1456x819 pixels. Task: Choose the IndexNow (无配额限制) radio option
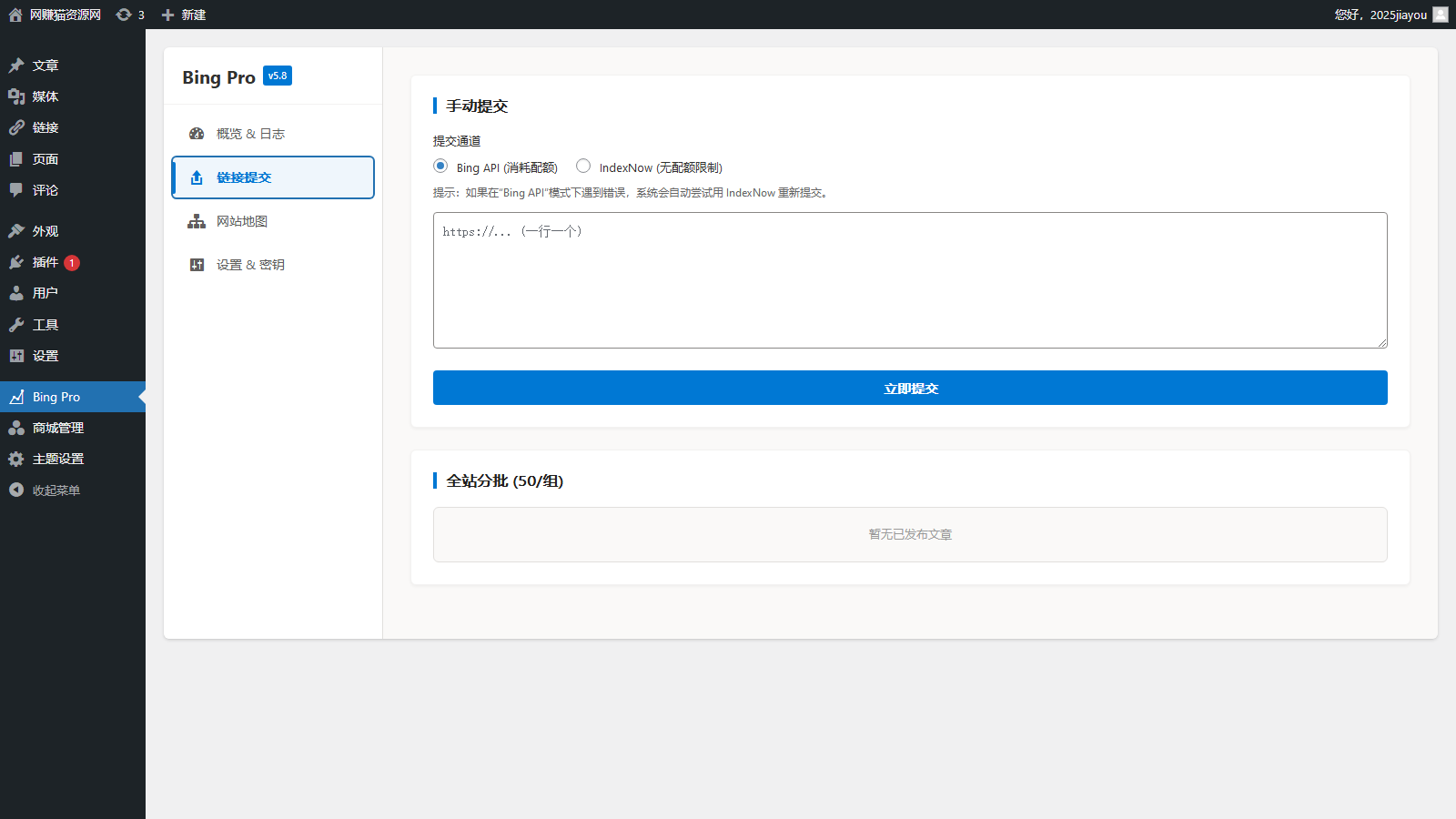pyautogui.click(x=583, y=166)
